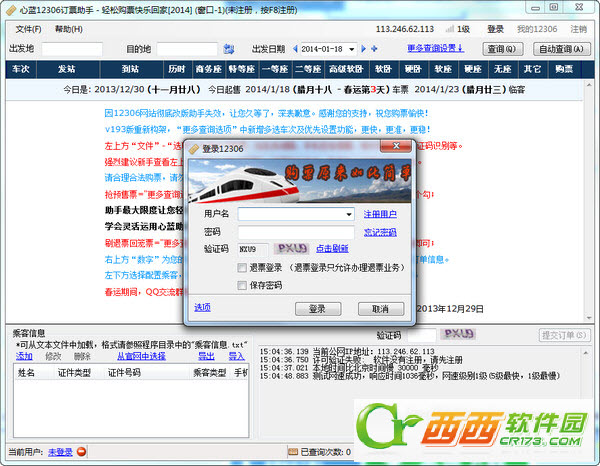
Task: Click the 导入 link
Action: point(236,356)
